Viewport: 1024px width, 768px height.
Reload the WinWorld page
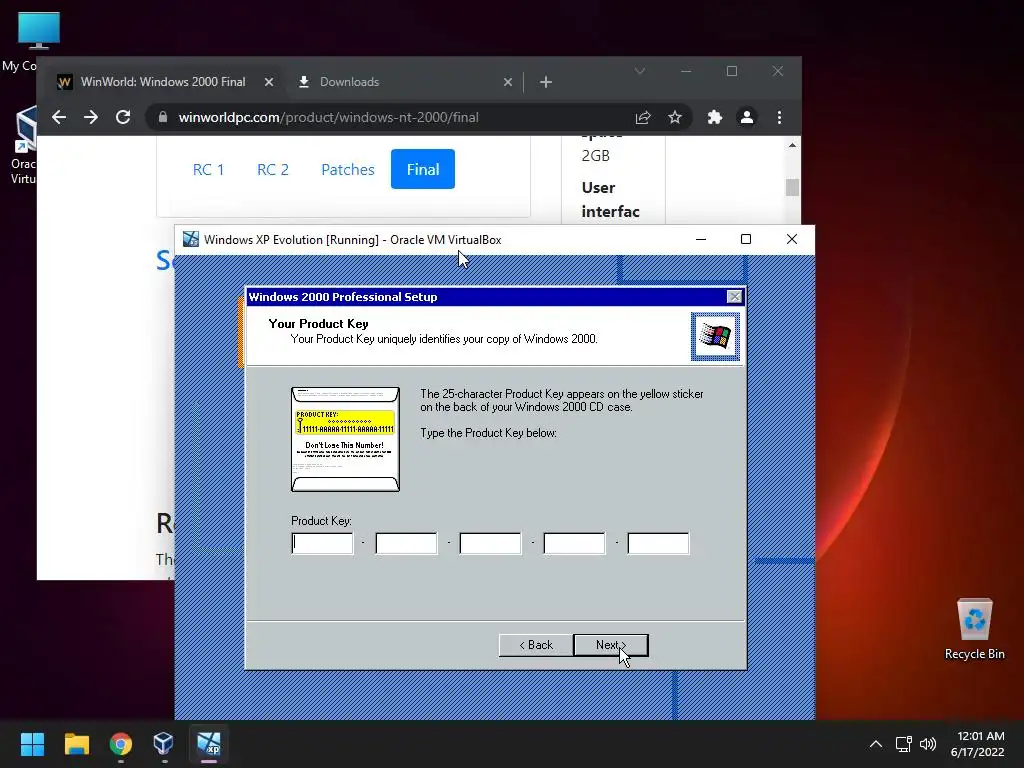pos(123,117)
